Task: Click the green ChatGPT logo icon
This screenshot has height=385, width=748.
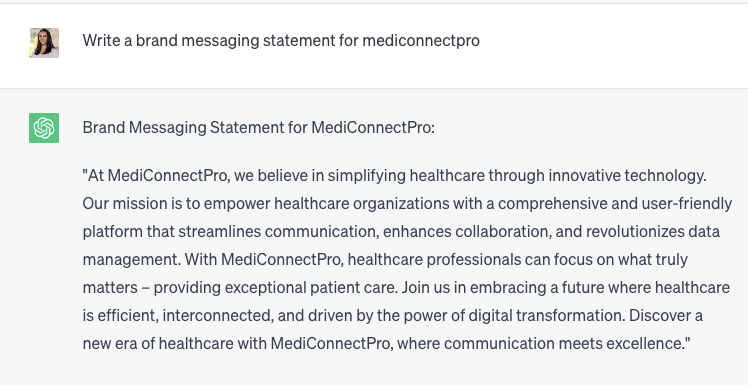Action: (x=44, y=128)
